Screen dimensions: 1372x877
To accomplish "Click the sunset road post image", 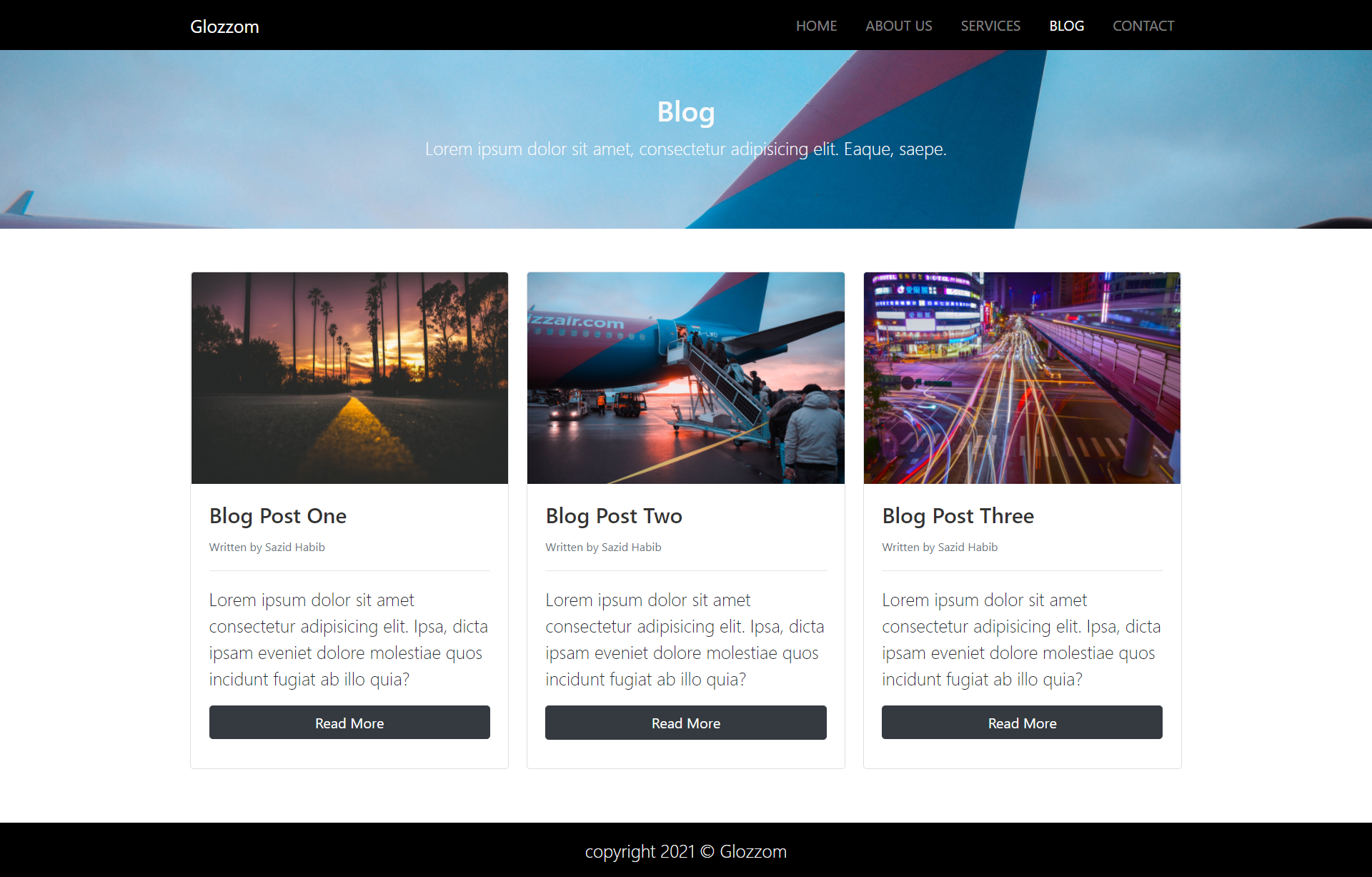I will [x=349, y=378].
